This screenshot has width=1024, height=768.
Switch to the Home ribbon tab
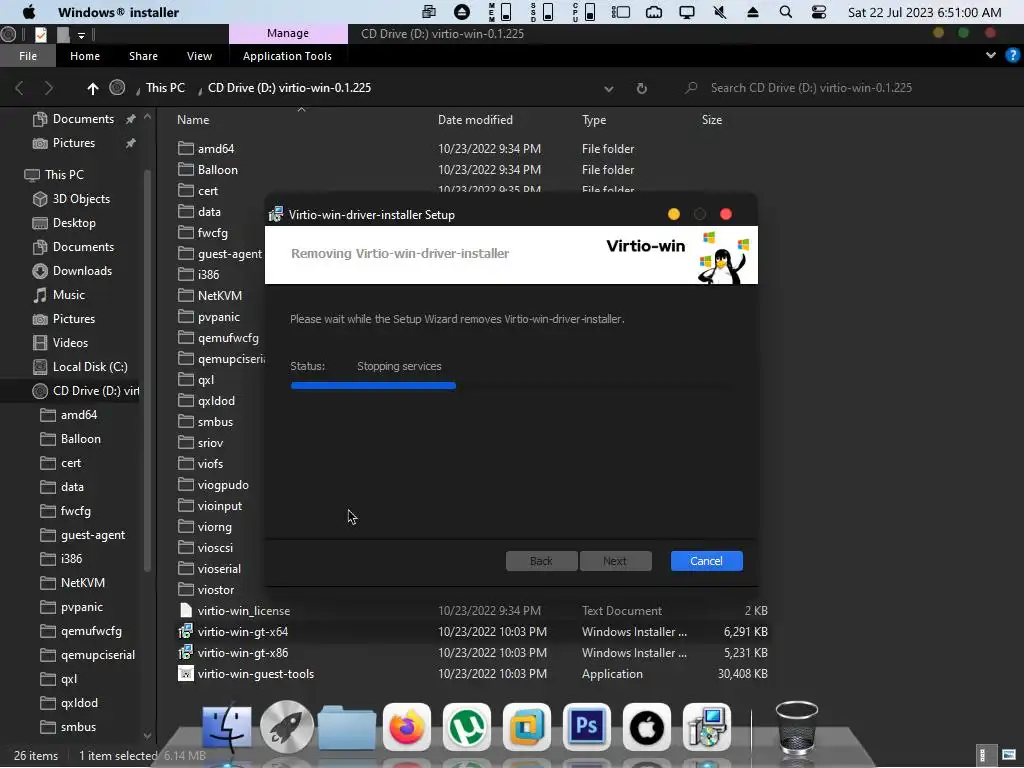(85, 56)
